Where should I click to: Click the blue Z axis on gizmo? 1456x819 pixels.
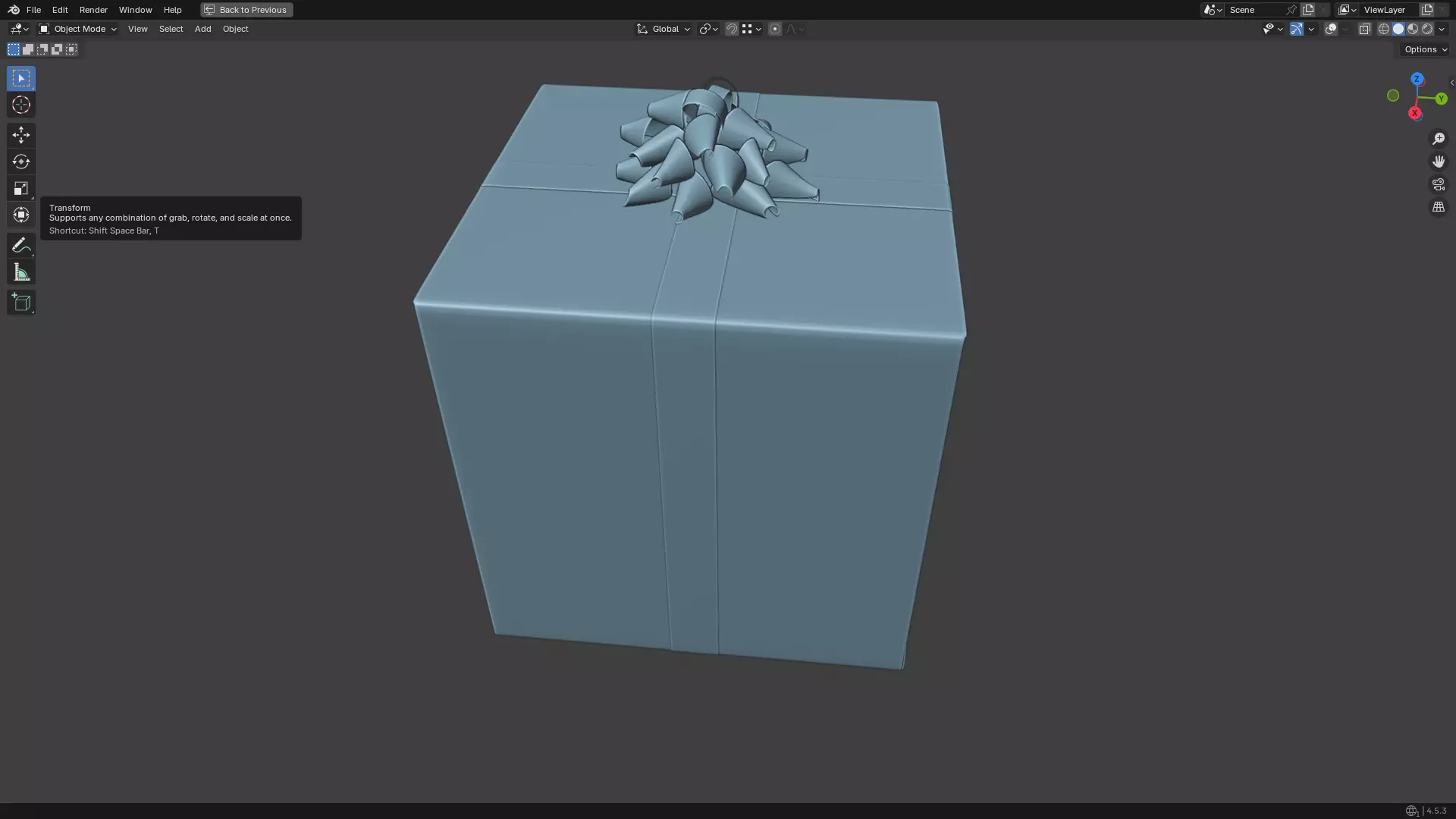1417,79
